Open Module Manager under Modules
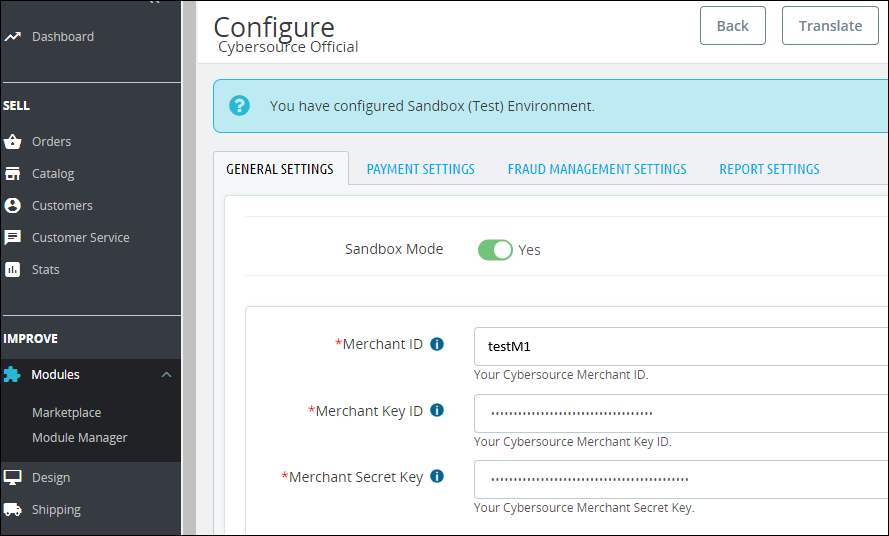The image size is (889, 536). [x=79, y=437]
